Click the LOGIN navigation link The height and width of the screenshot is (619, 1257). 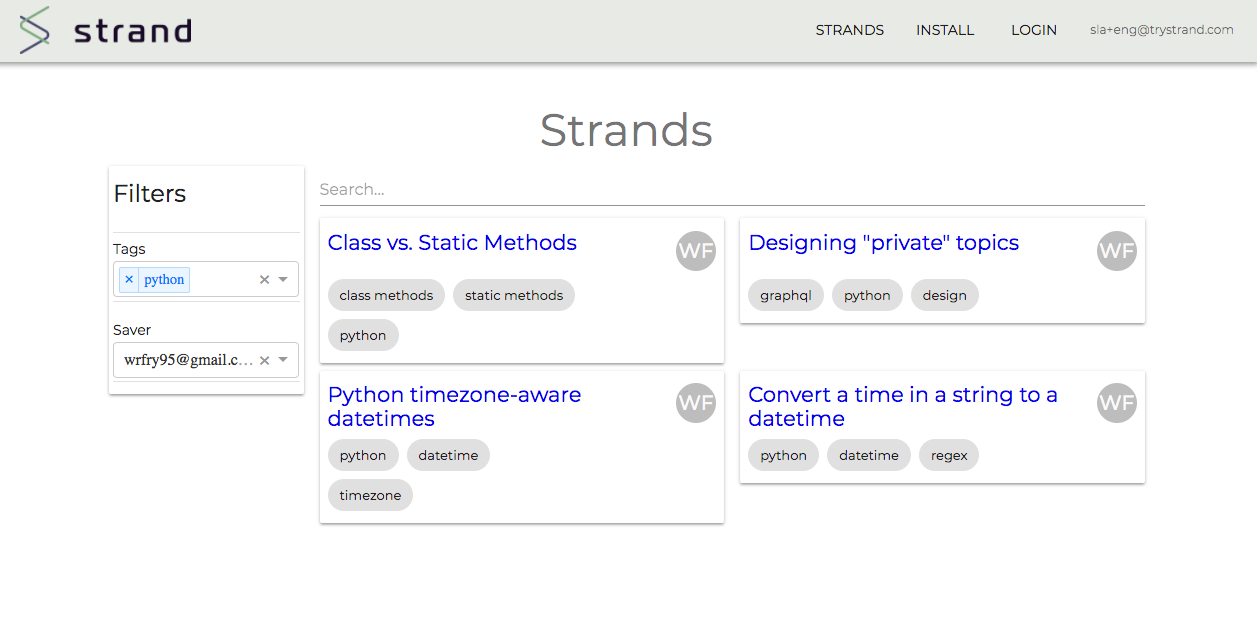pyautogui.click(x=1034, y=30)
